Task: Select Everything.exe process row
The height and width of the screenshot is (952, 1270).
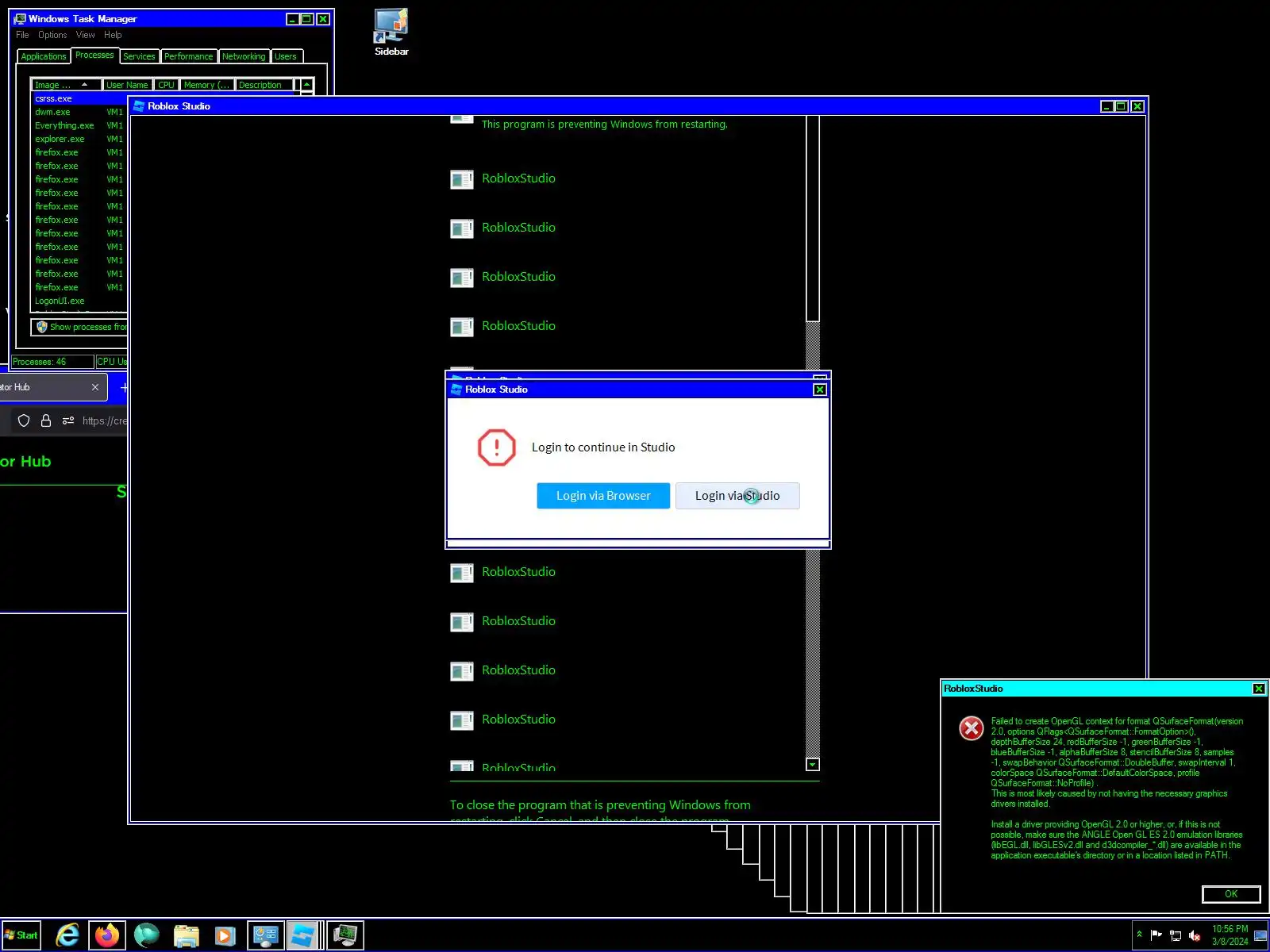Action: tap(79, 125)
